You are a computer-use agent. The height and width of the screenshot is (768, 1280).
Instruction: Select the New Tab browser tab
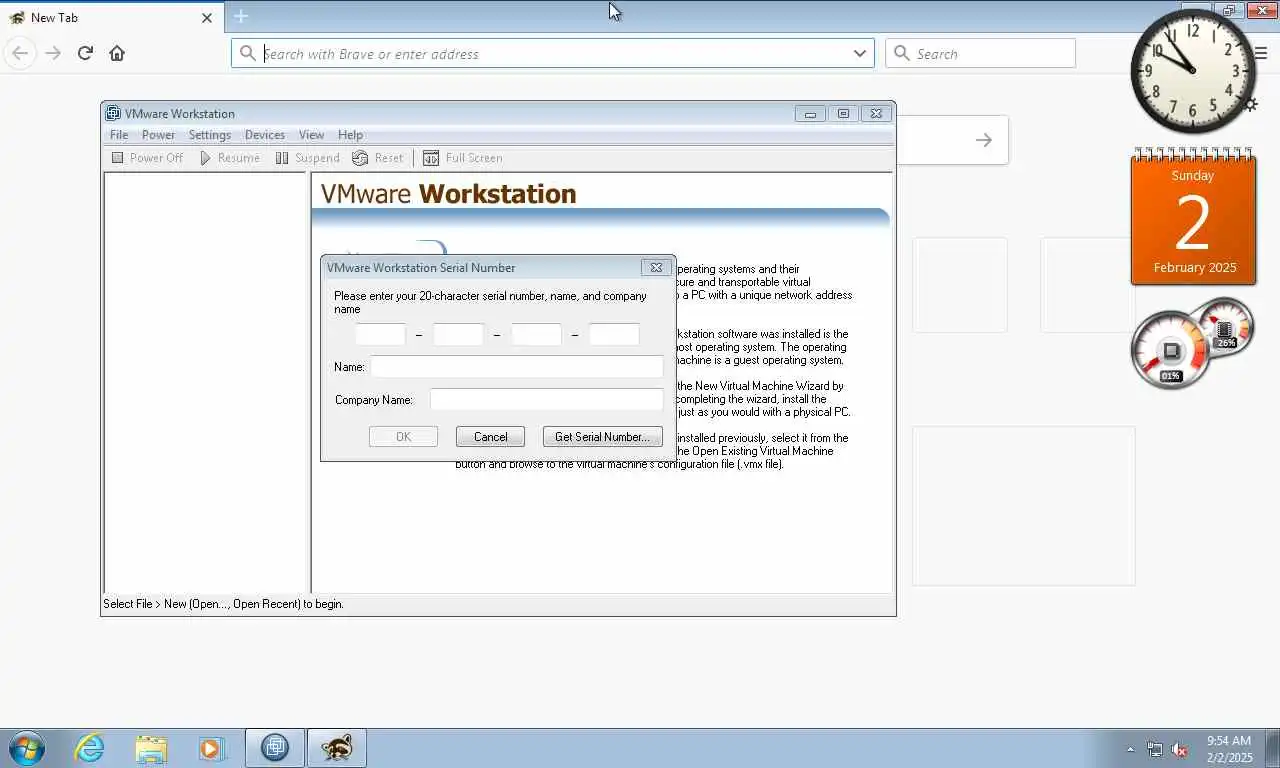coord(111,17)
